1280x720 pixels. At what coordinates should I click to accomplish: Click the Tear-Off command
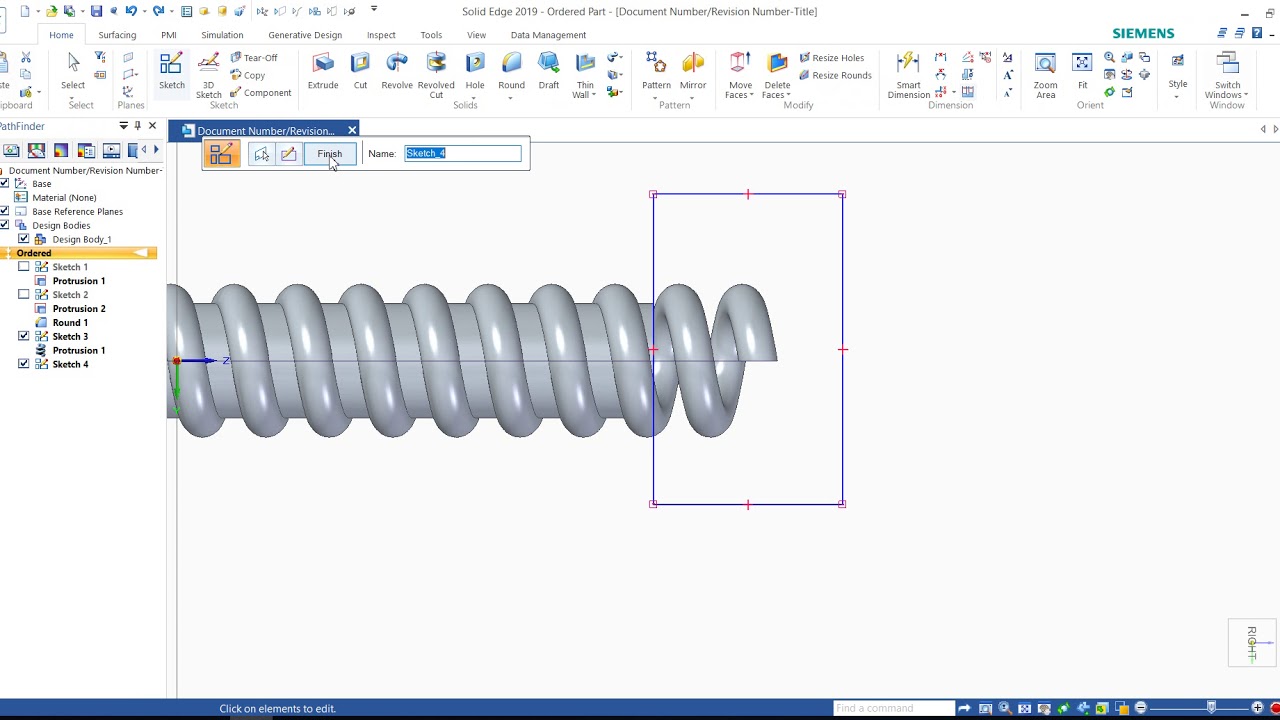coord(253,58)
